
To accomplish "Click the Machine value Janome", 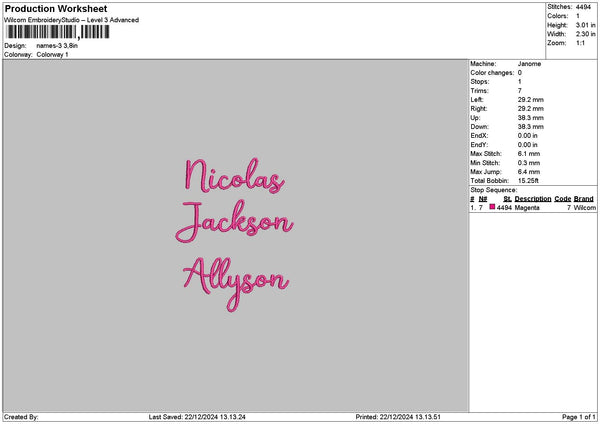I will 529,64.
